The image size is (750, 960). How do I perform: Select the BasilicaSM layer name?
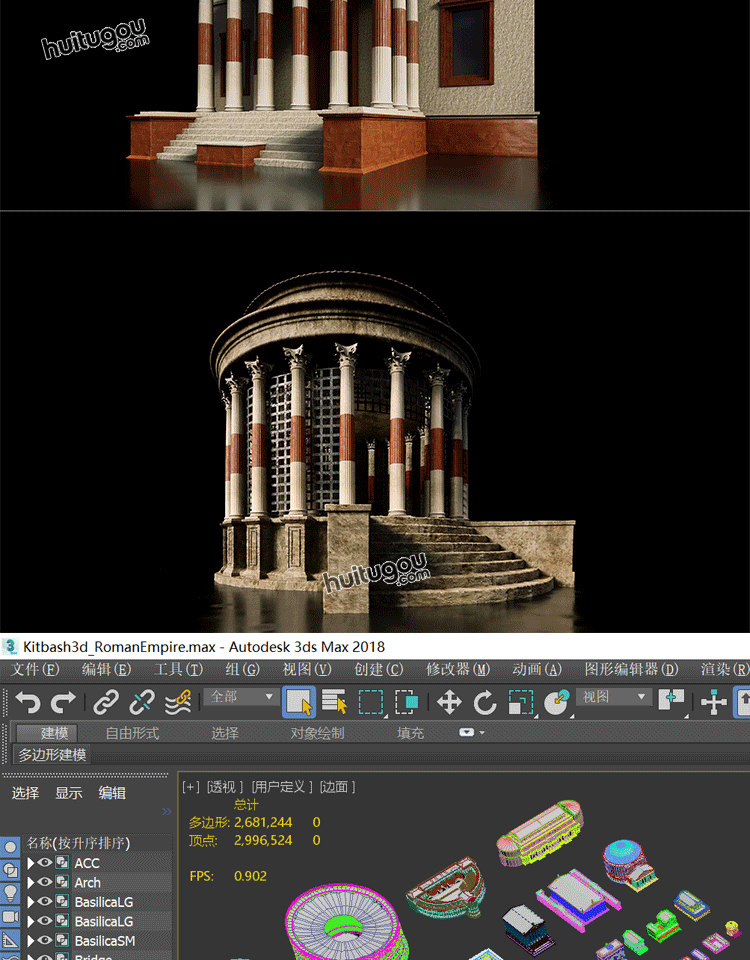coord(105,941)
